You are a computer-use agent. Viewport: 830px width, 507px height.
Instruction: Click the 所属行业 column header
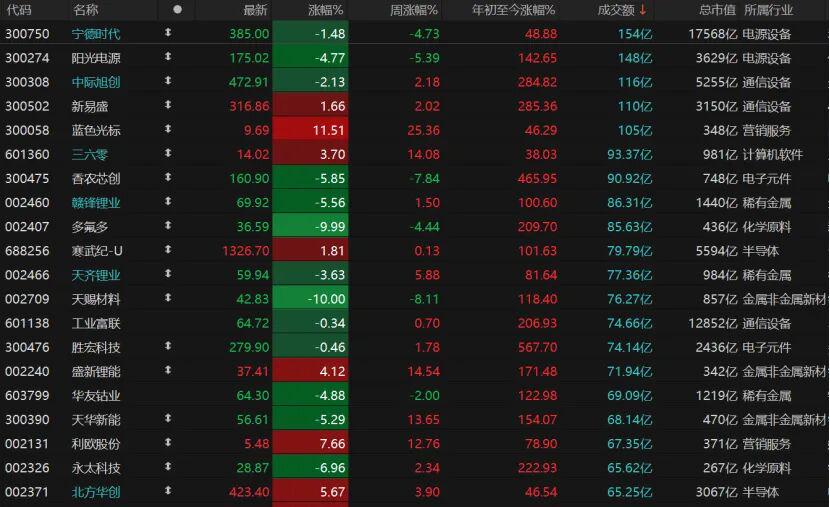click(x=768, y=10)
